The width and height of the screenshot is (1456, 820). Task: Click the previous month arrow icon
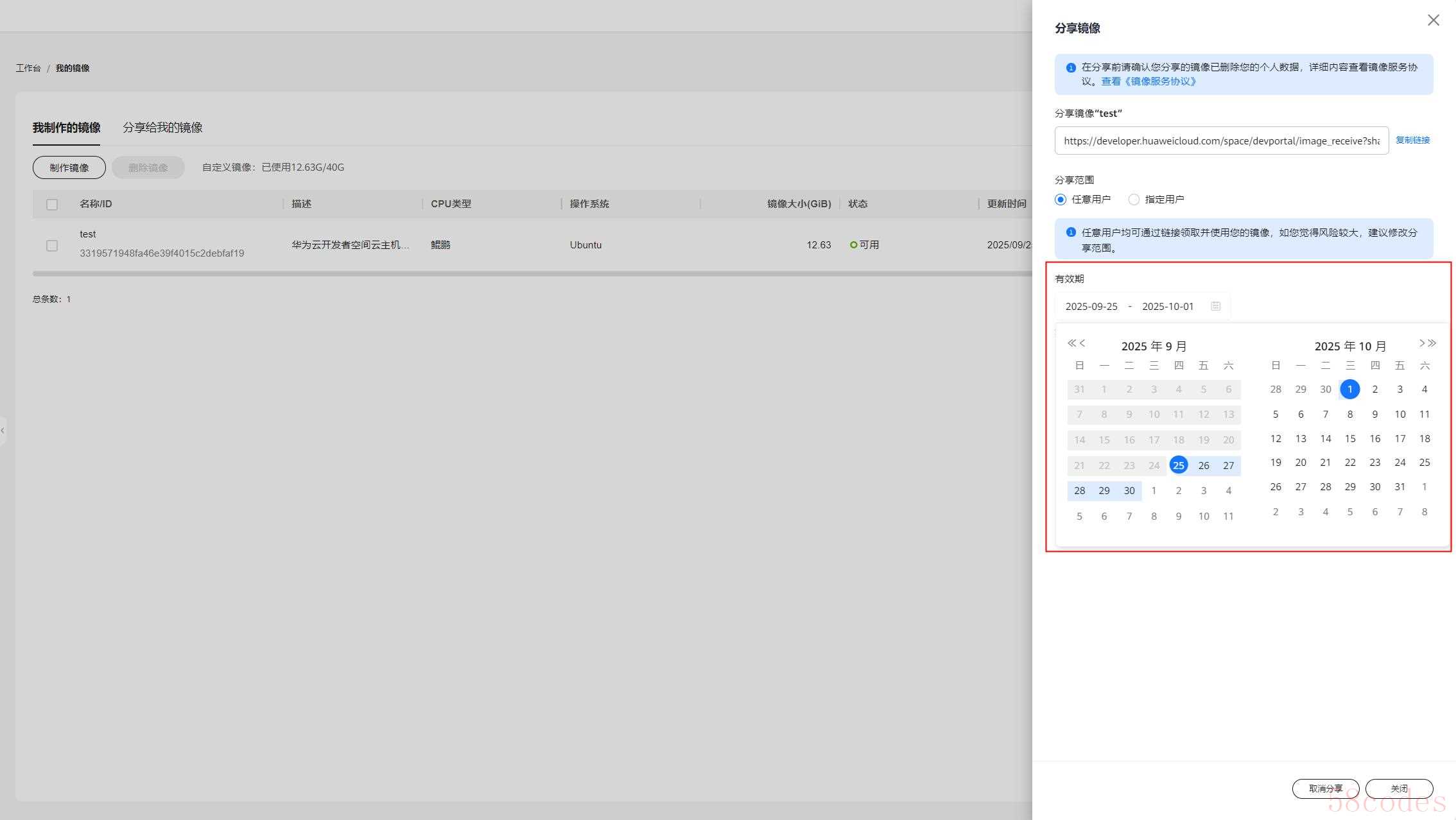point(1082,343)
